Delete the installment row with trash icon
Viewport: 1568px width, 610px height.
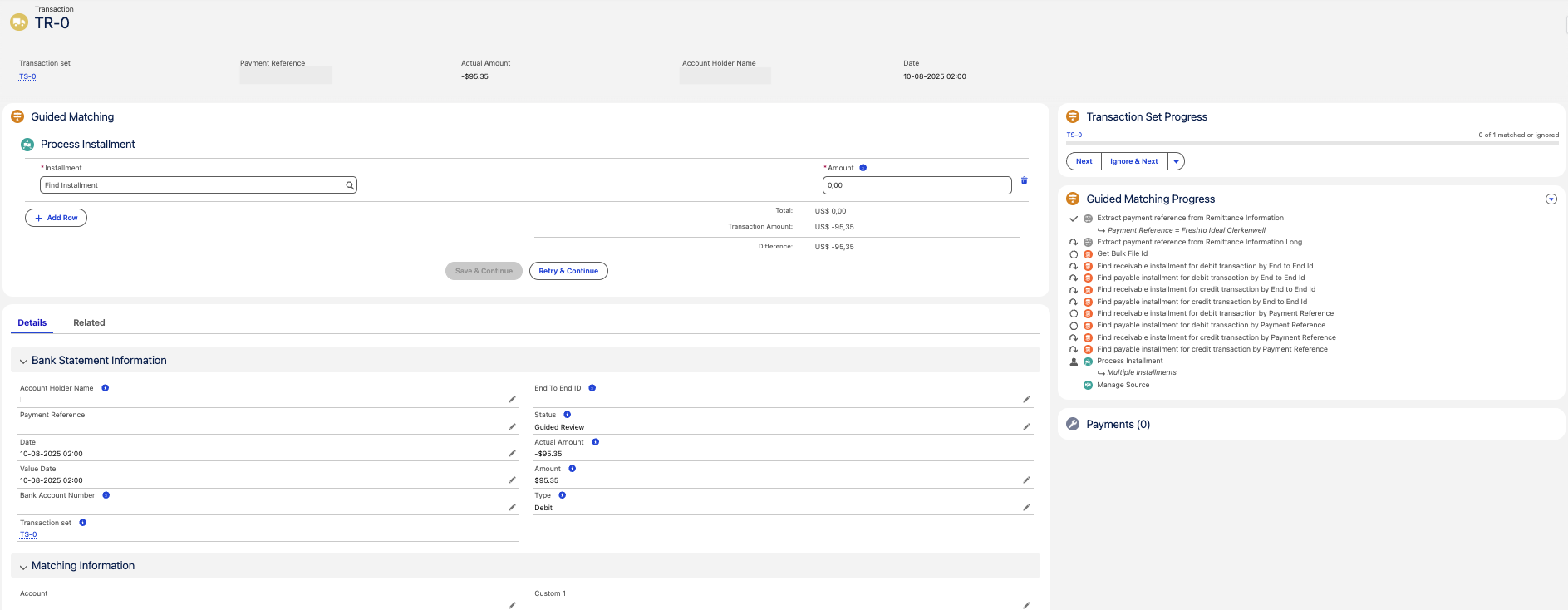1024,180
